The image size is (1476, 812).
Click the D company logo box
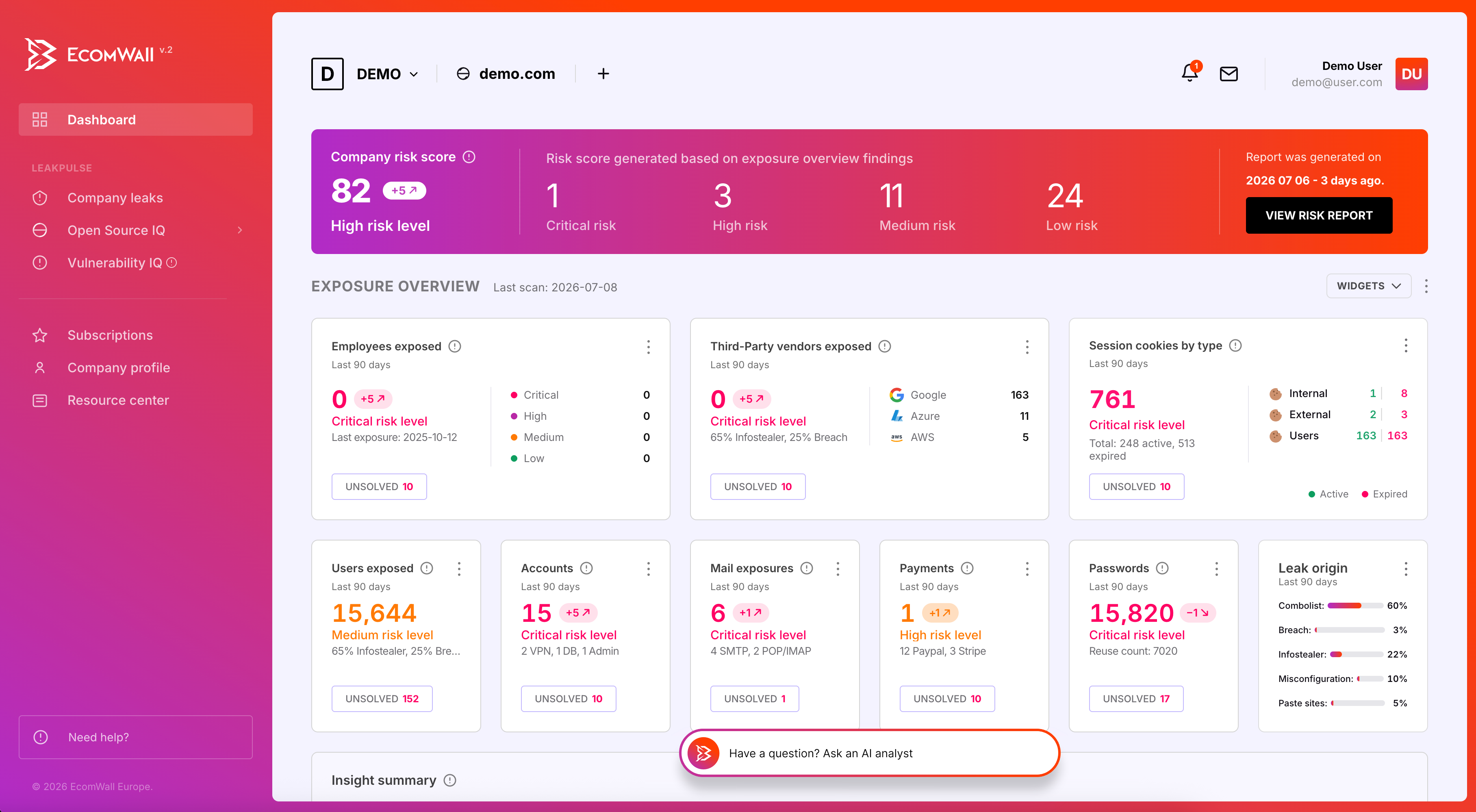[327, 74]
